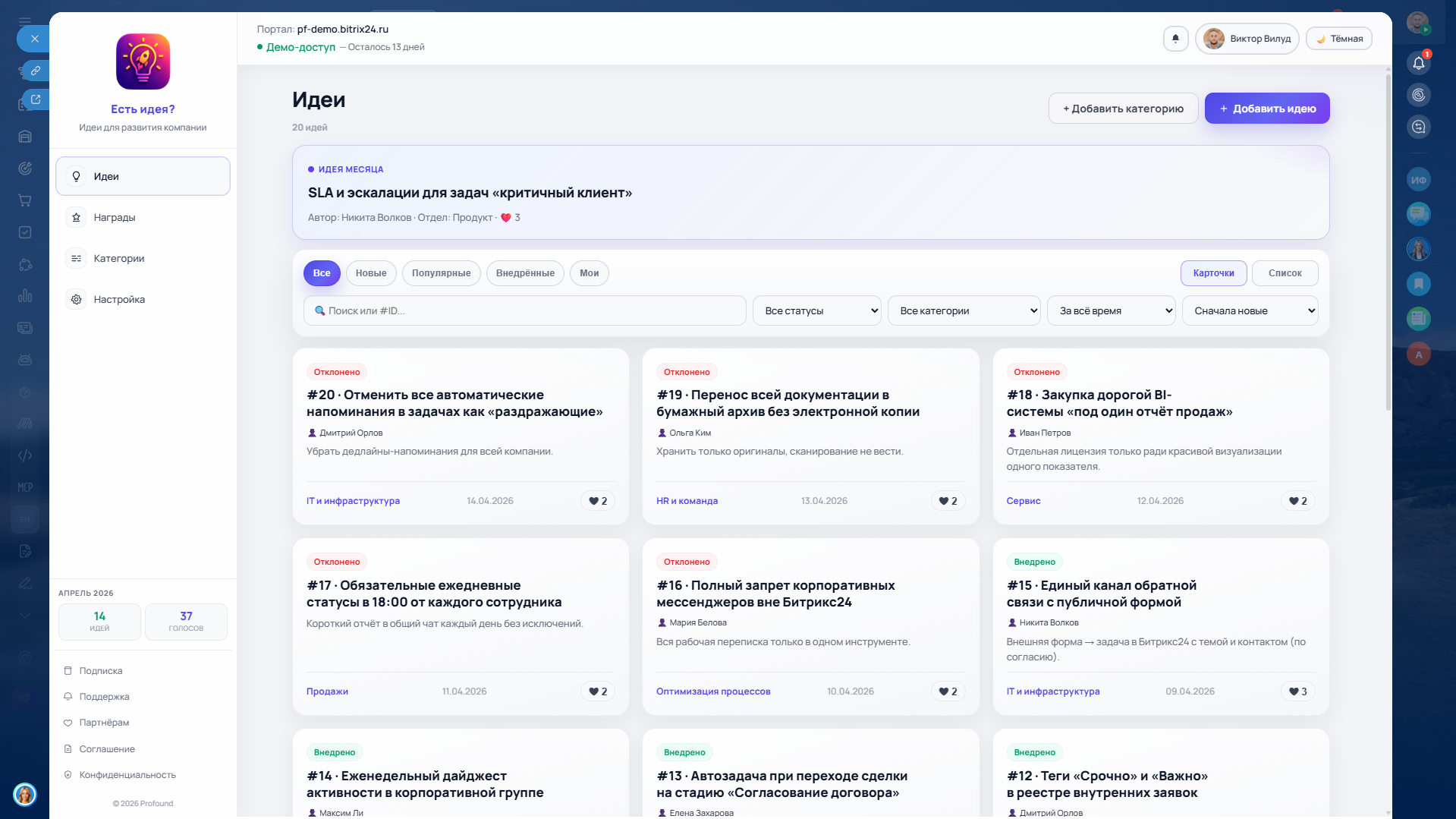Open the app in a new window icon

click(x=35, y=99)
